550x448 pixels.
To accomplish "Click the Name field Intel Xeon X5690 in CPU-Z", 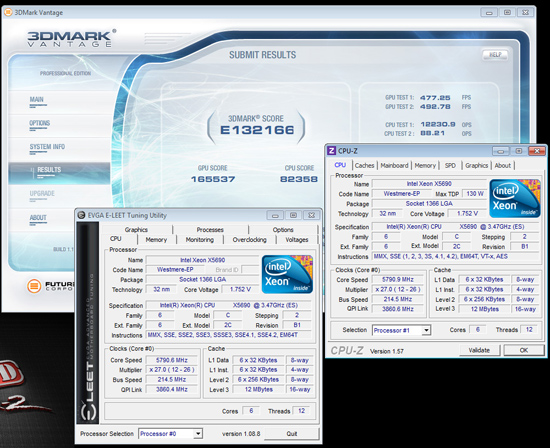I will point(429,183).
